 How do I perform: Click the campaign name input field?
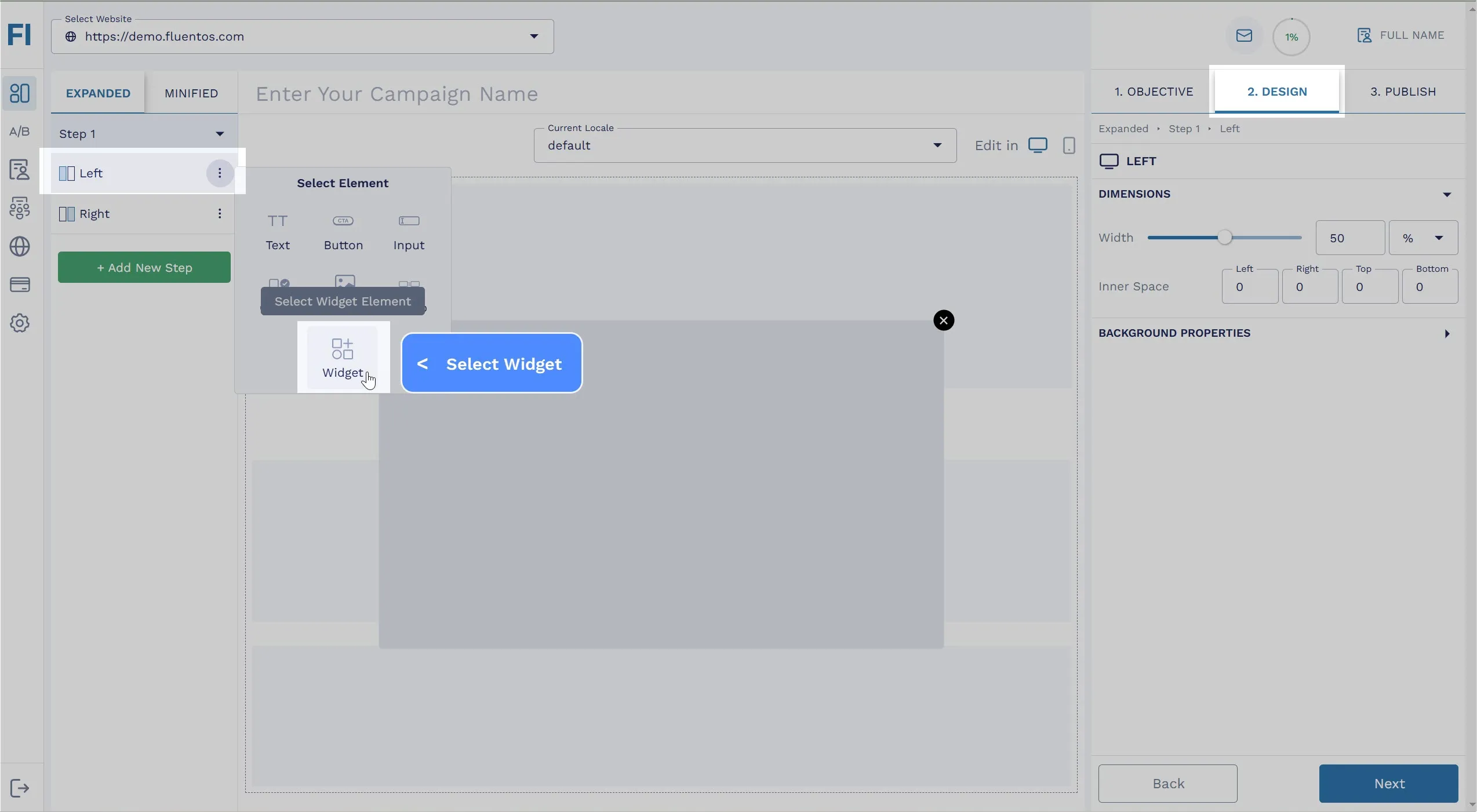(661, 93)
